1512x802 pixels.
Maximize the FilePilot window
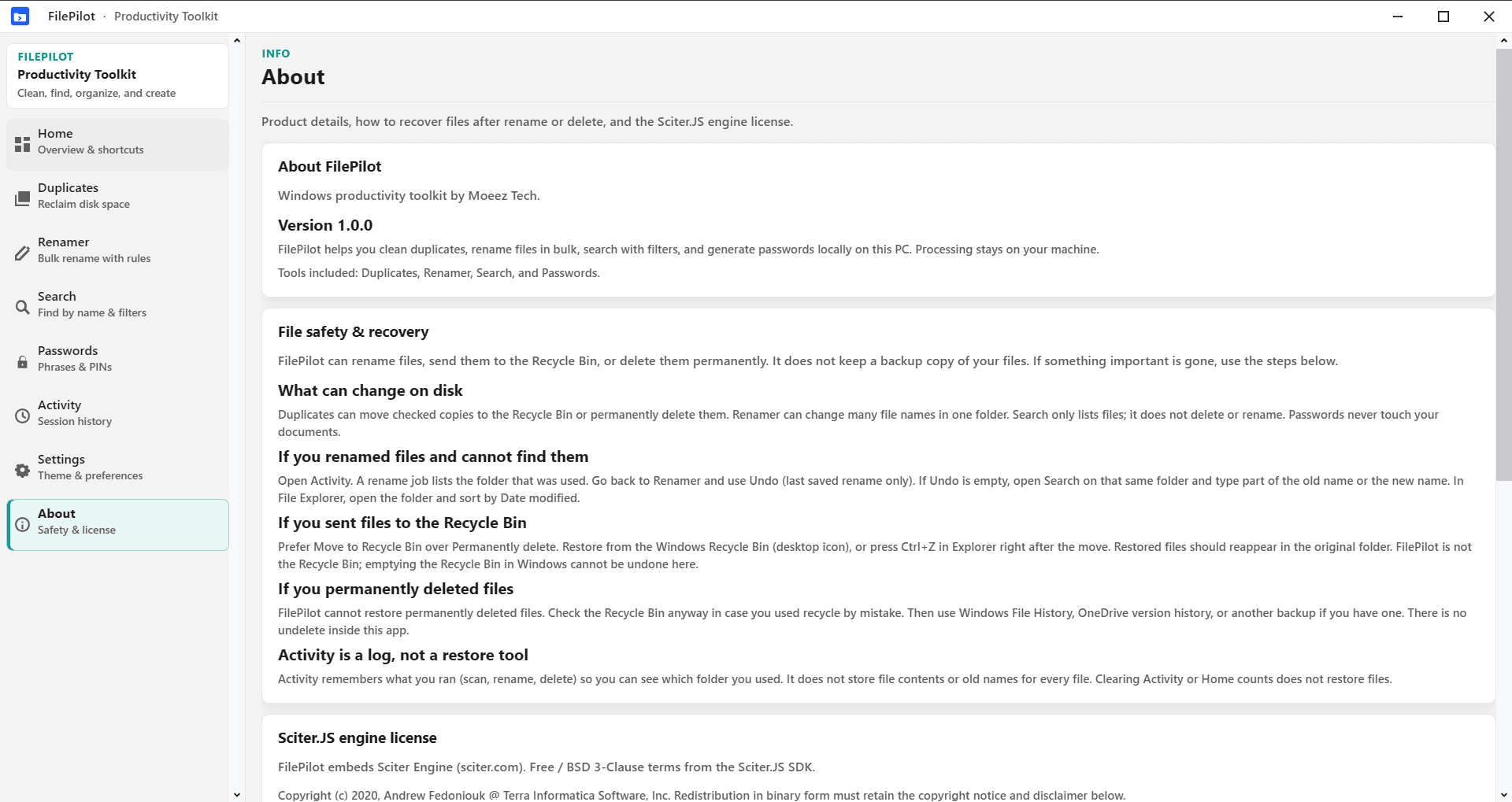(1443, 17)
